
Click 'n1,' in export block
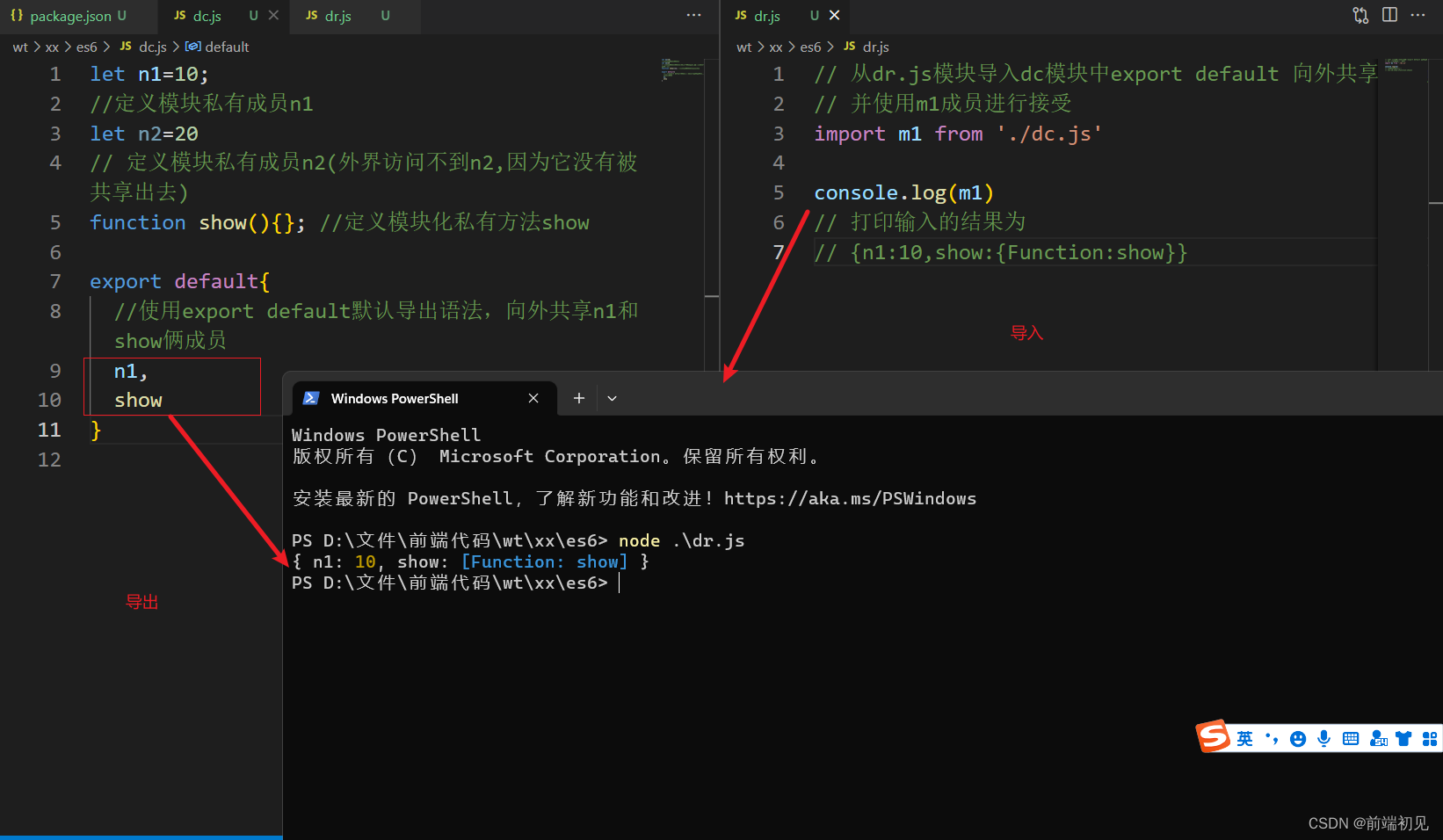tap(131, 371)
